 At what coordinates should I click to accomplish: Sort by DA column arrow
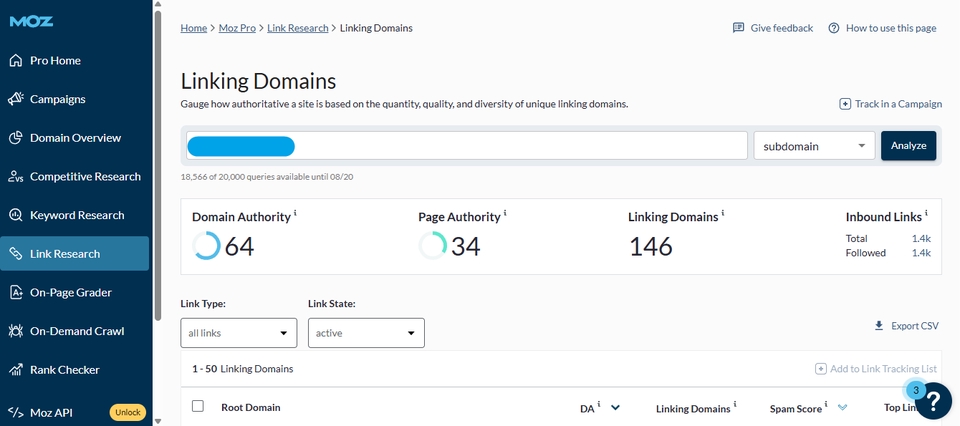[615, 408]
